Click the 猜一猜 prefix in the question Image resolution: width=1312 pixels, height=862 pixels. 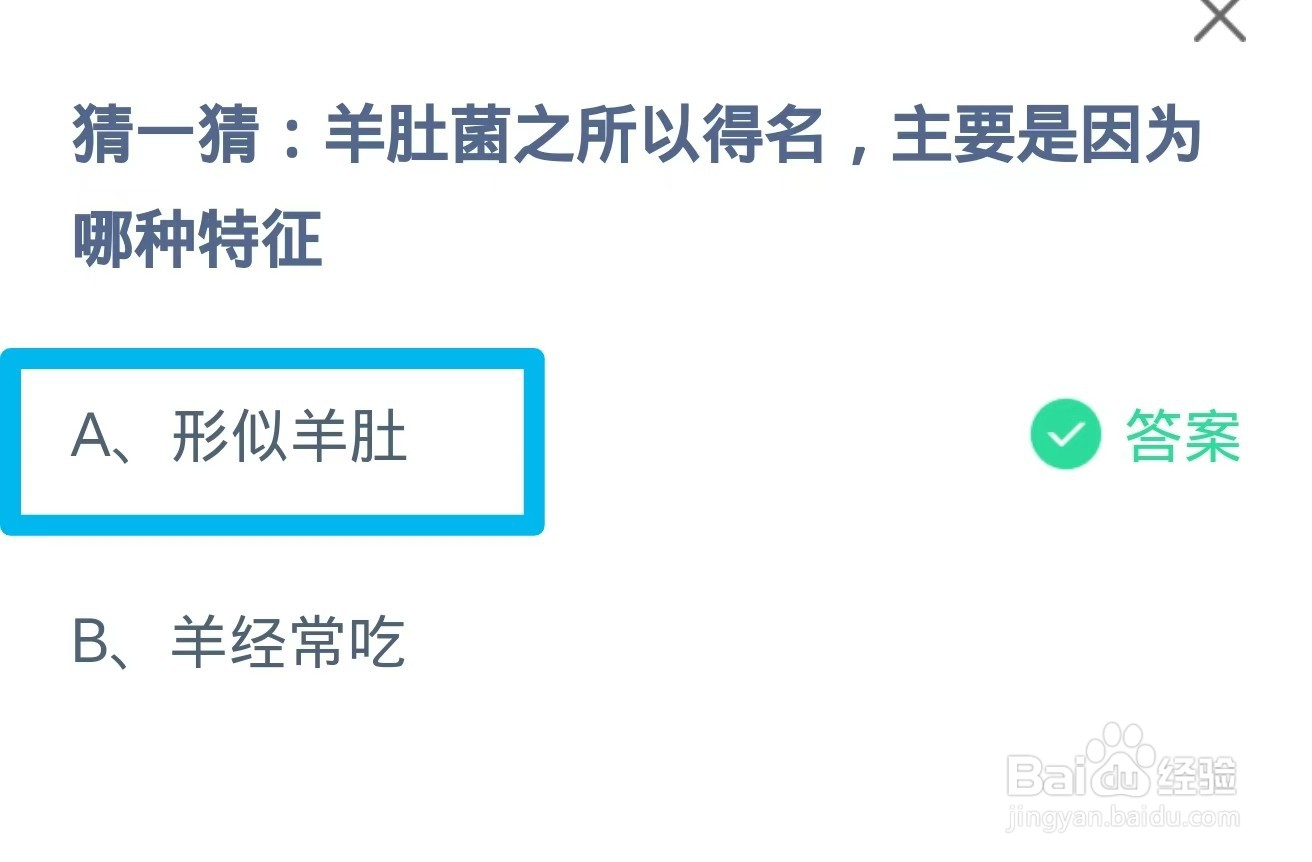point(166,139)
